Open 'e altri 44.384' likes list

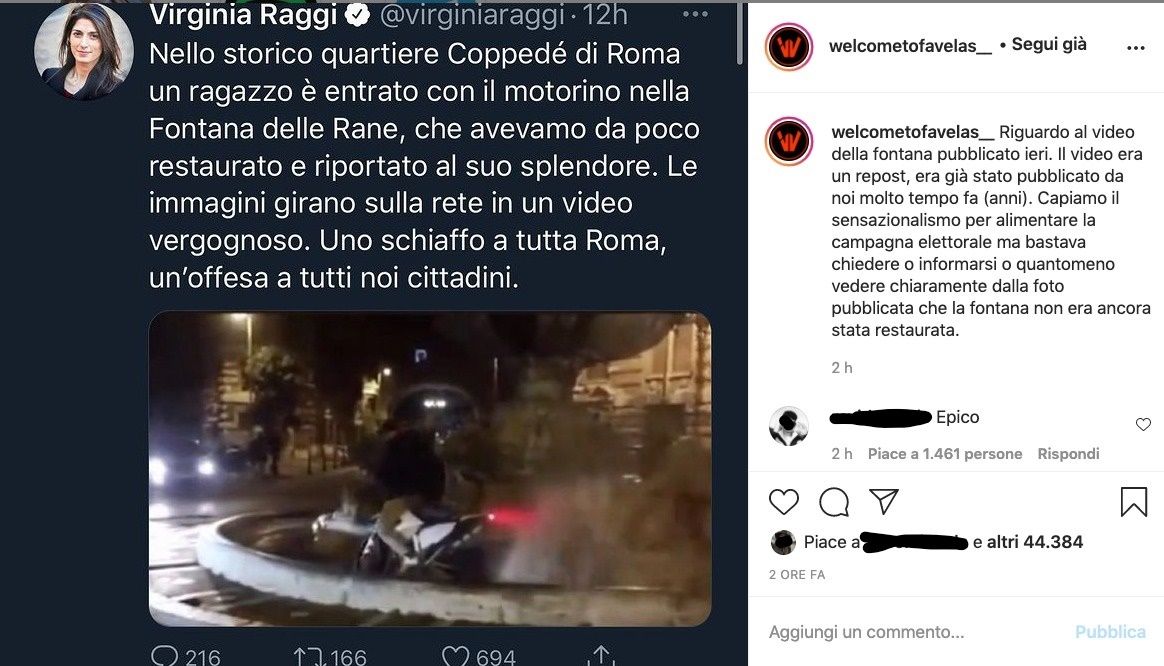click(x=1027, y=542)
